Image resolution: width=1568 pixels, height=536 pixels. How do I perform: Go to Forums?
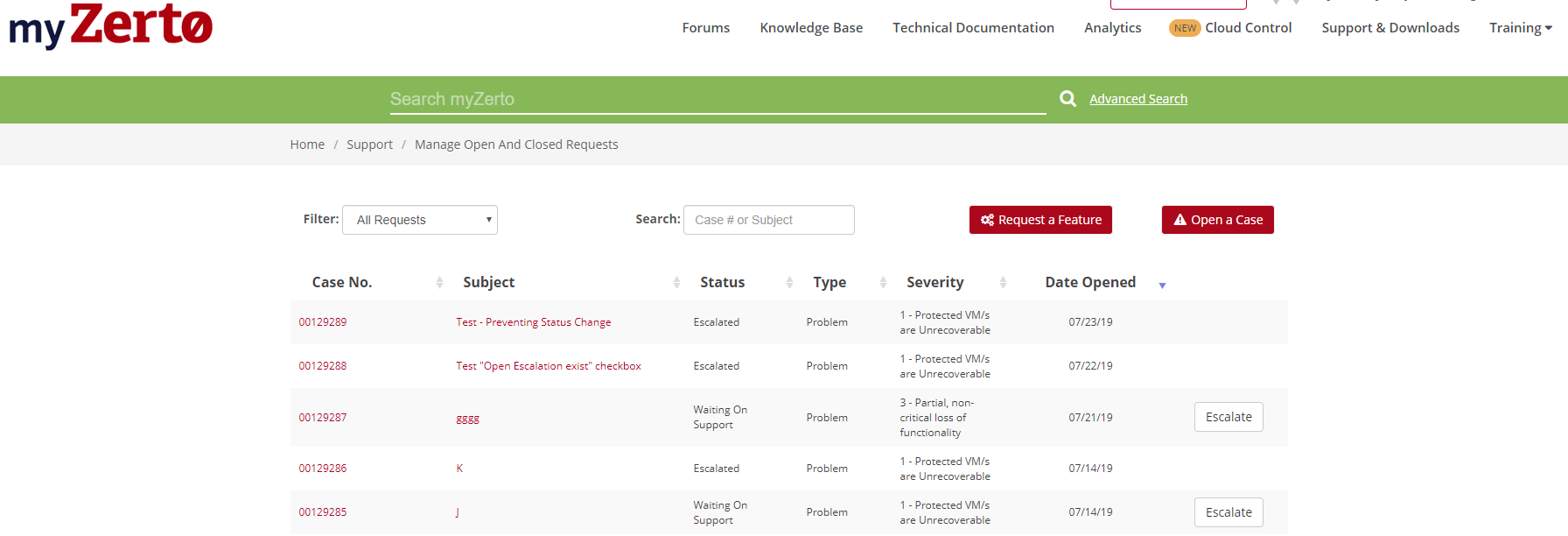point(706,28)
